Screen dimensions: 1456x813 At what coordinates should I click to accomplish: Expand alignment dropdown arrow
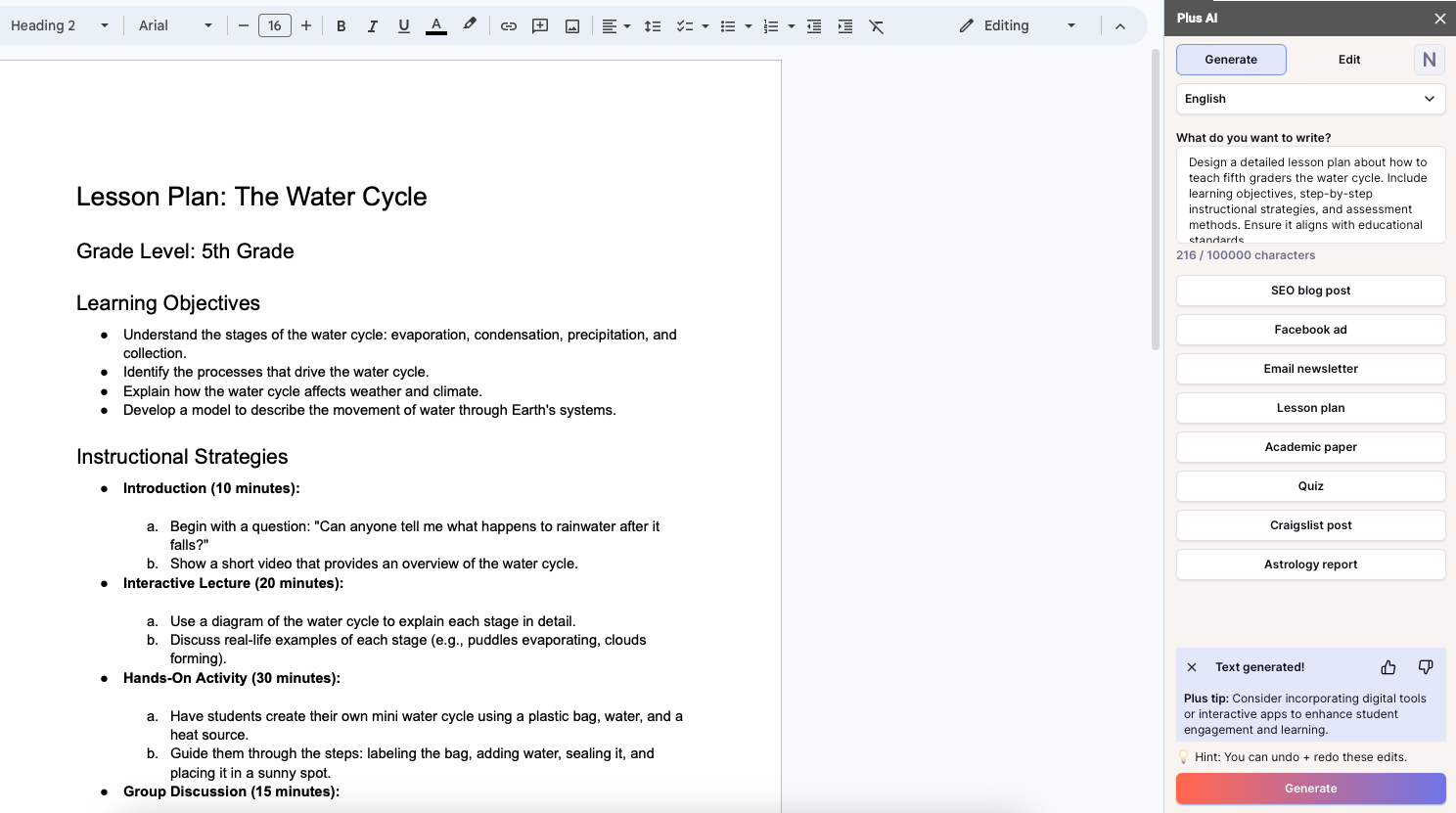point(627,26)
